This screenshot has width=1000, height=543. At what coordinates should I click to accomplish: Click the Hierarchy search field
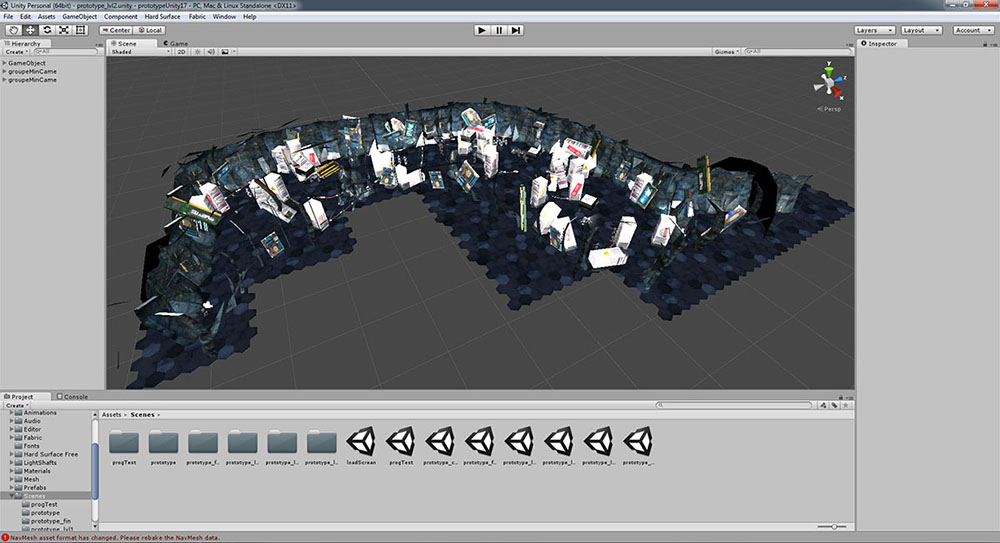[x=66, y=52]
